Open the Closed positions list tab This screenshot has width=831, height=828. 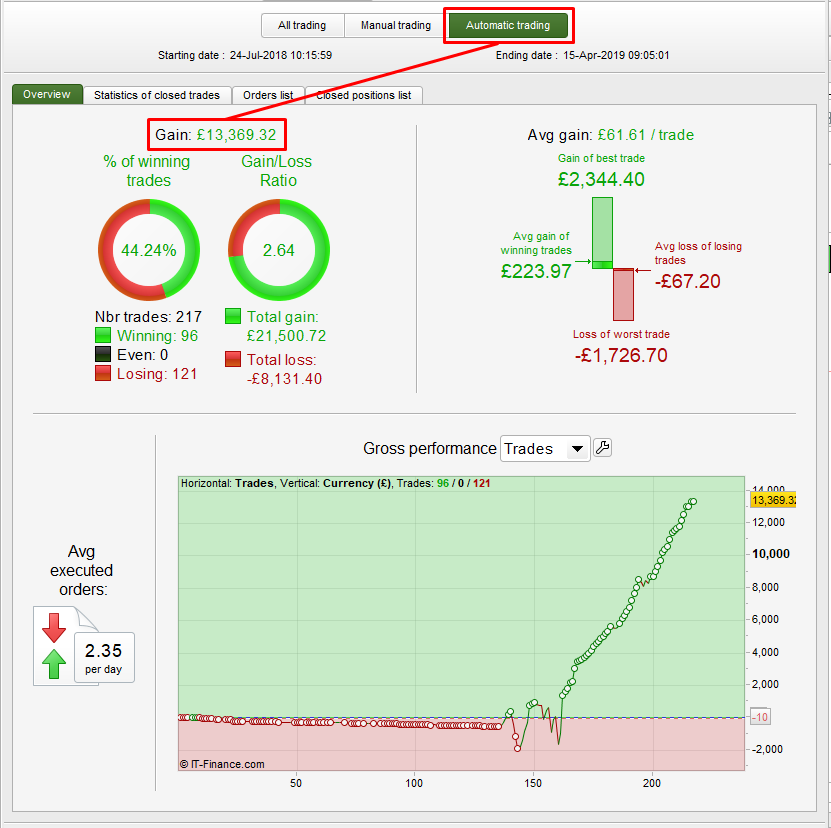point(364,95)
